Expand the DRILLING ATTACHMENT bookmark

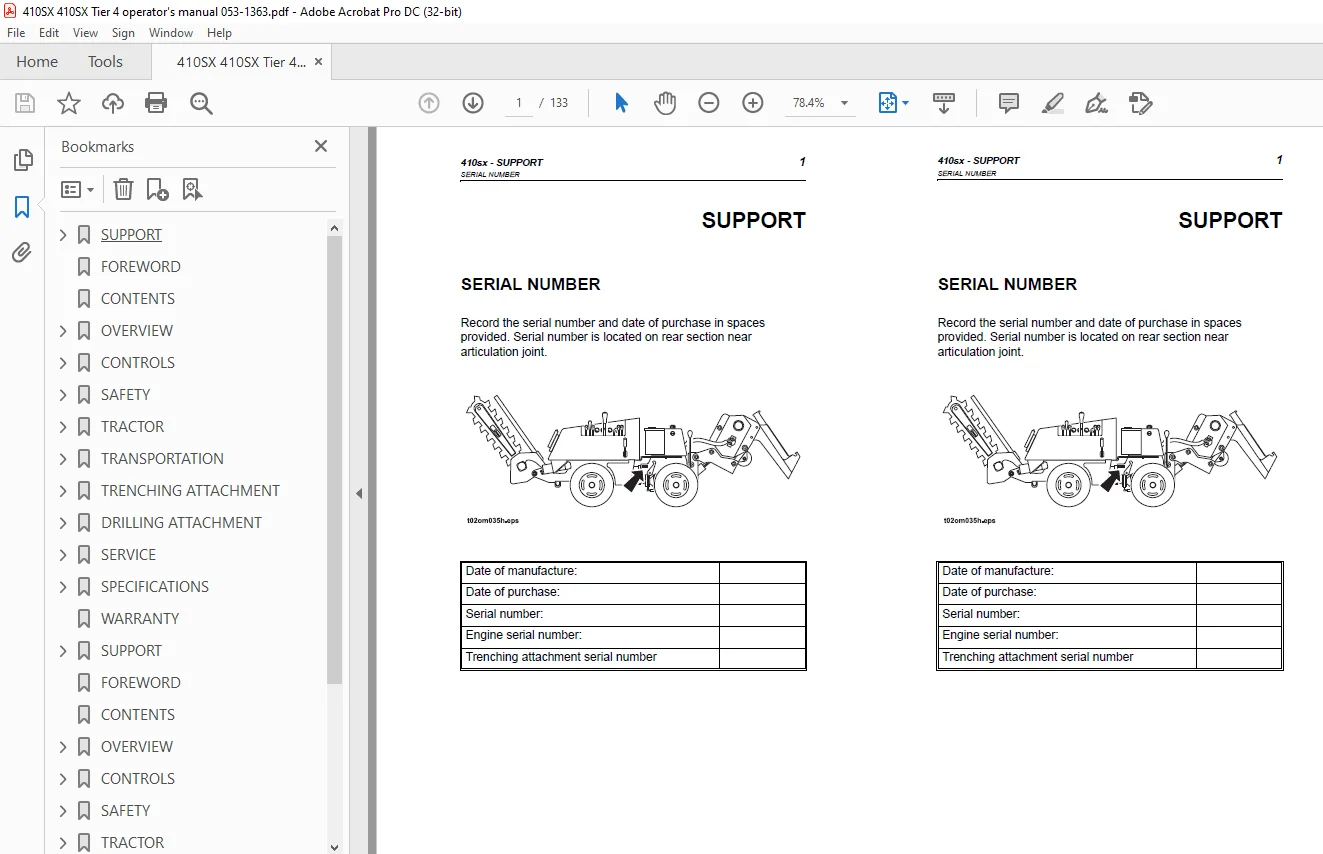(63, 523)
